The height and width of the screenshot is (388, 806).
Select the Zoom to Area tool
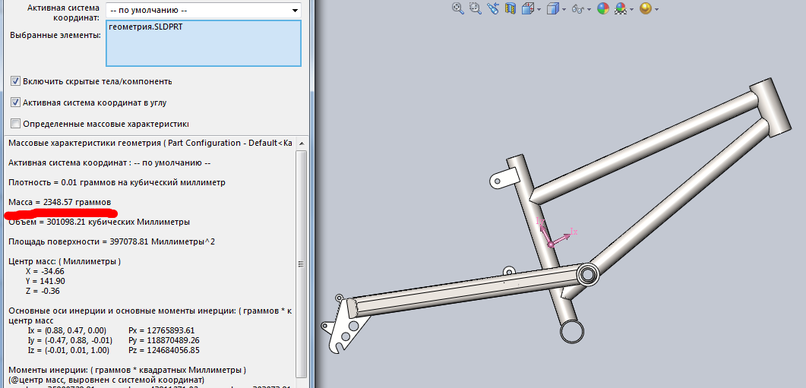click(475, 8)
